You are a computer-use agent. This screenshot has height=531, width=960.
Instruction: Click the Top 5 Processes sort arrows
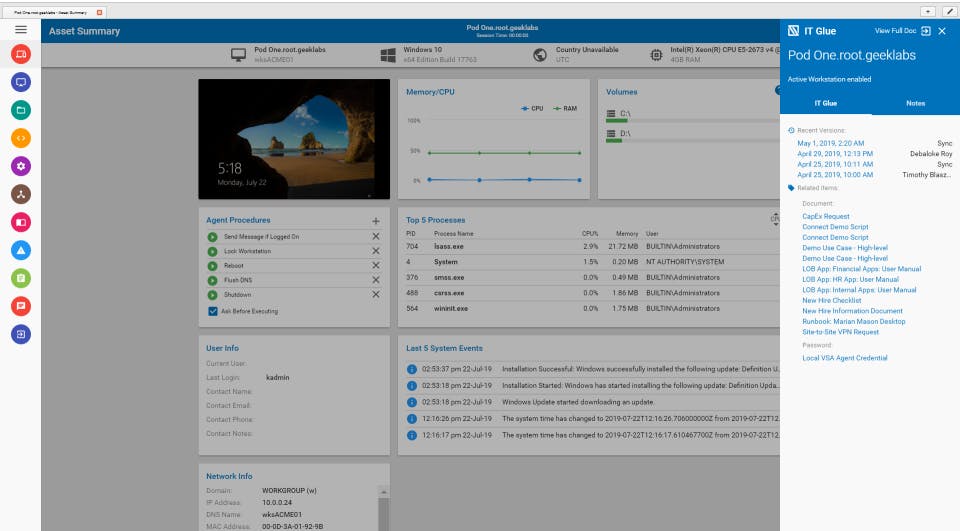[x=774, y=219]
